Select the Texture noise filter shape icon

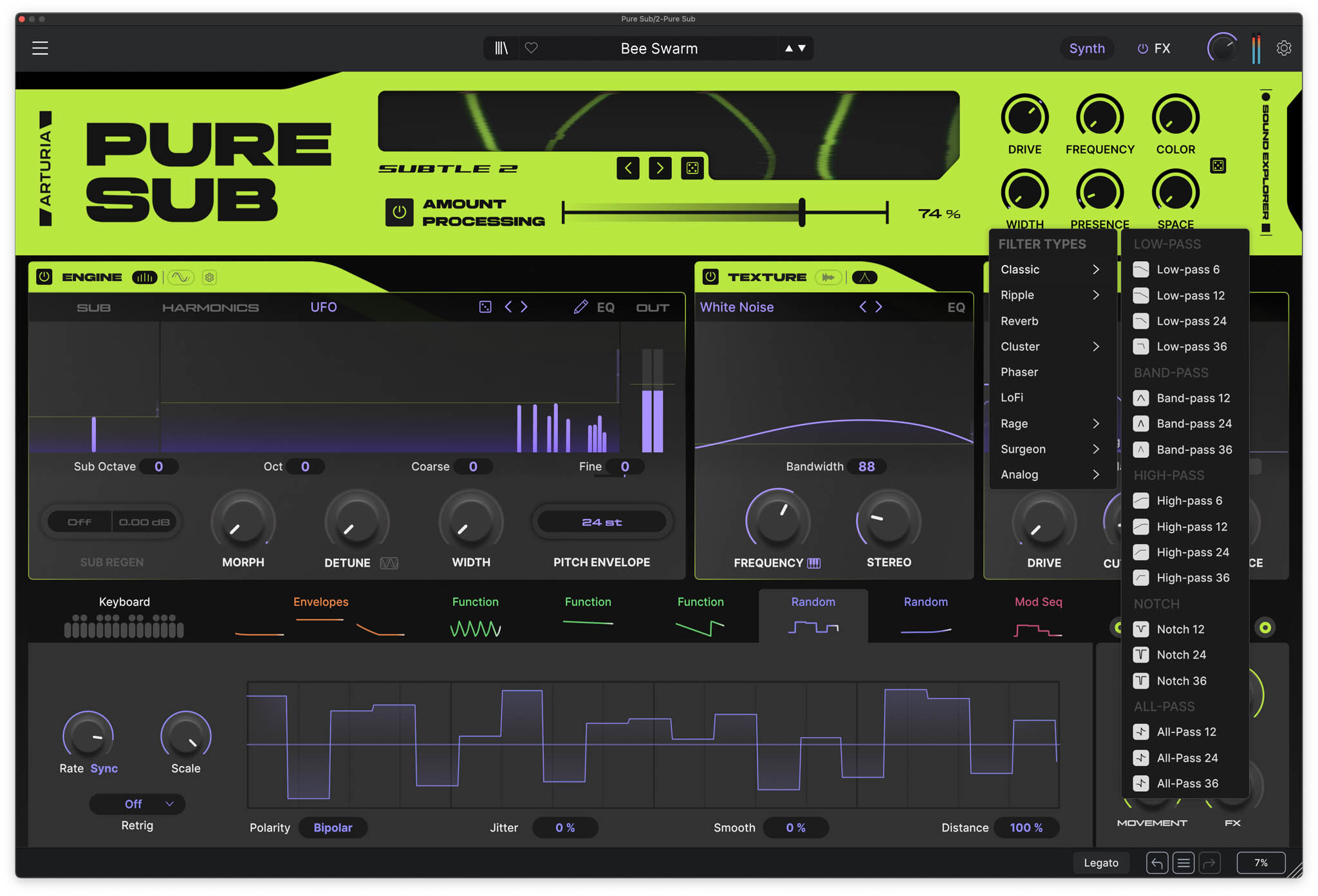click(x=864, y=277)
